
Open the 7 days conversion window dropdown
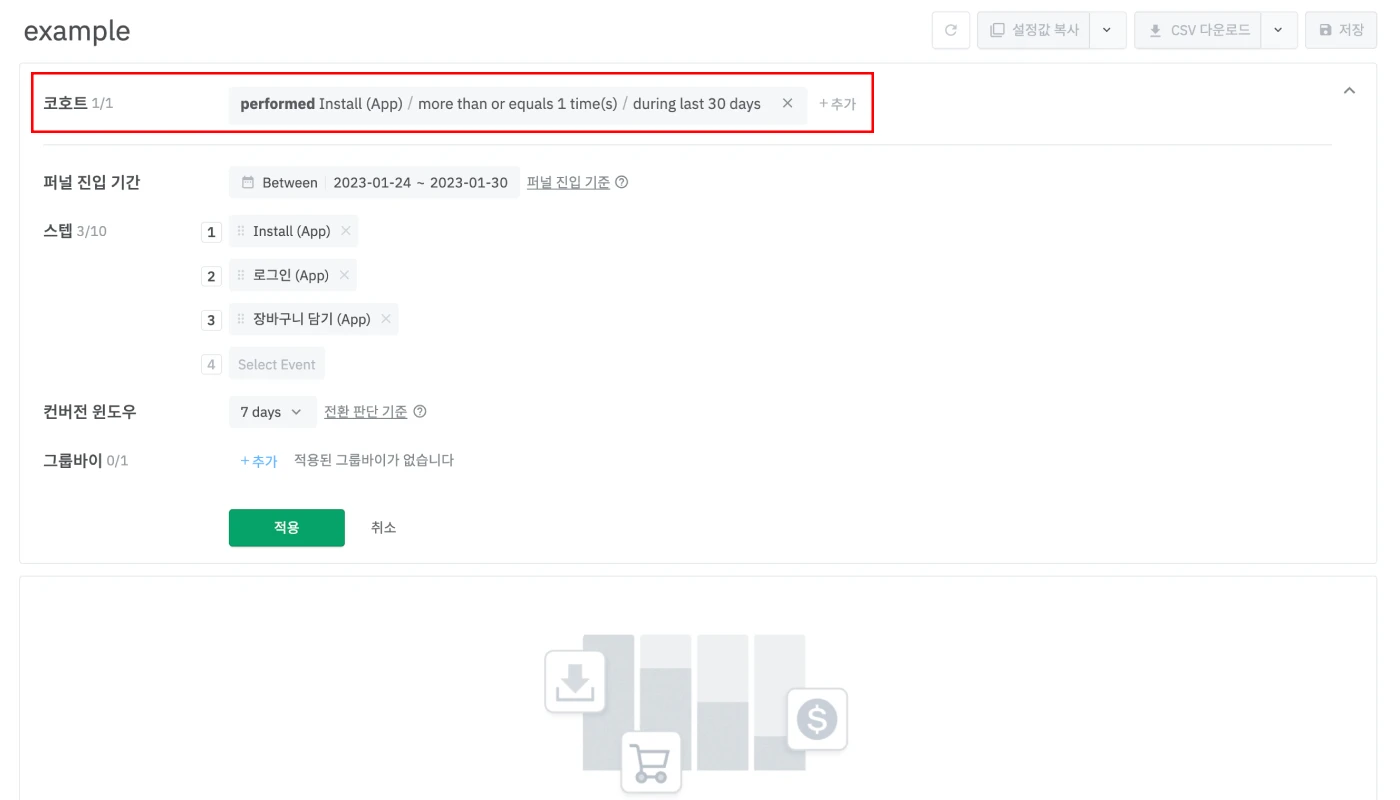(x=272, y=412)
